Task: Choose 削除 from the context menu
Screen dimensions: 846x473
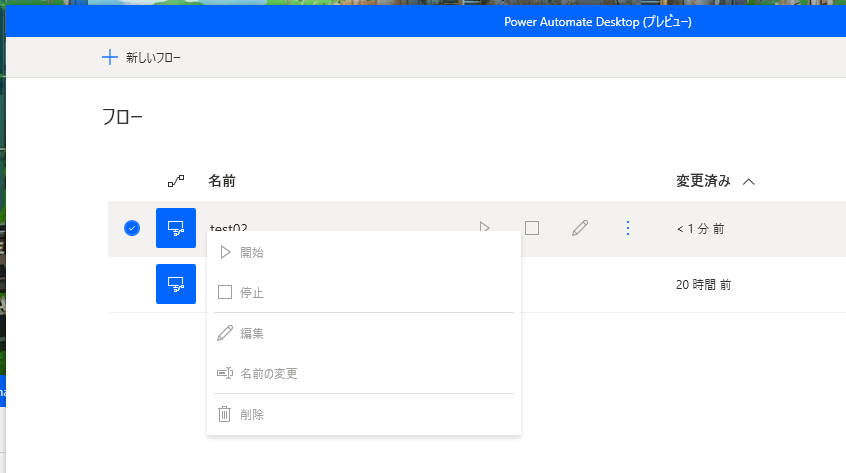Action: tap(364, 414)
